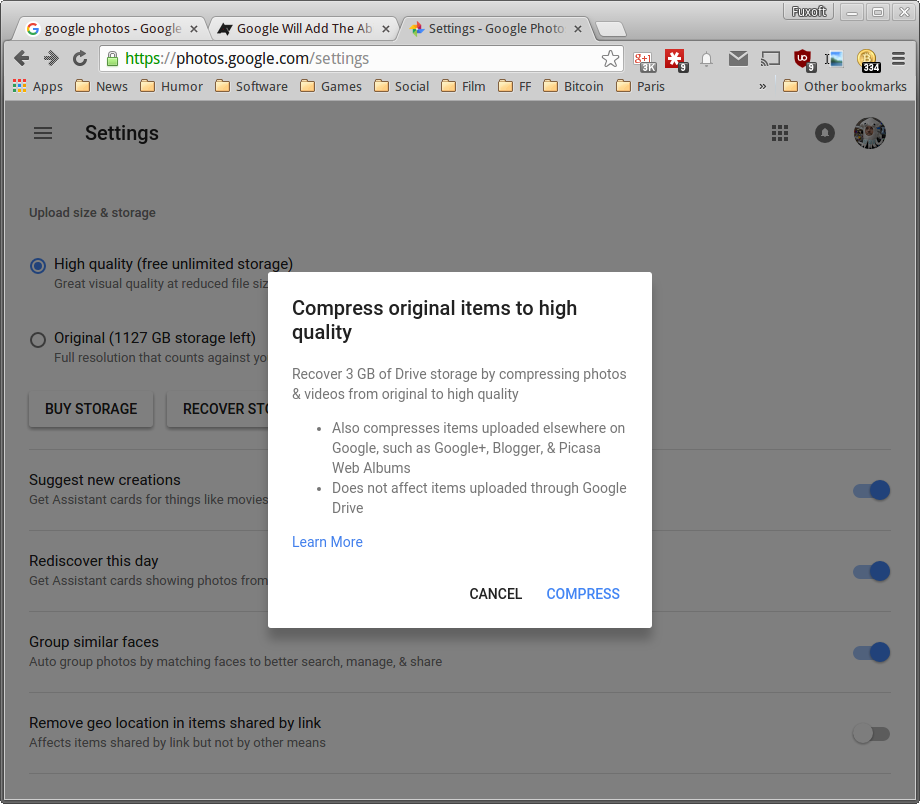Select the Original storage radio button
The image size is (920, 804).
(37, 340)
